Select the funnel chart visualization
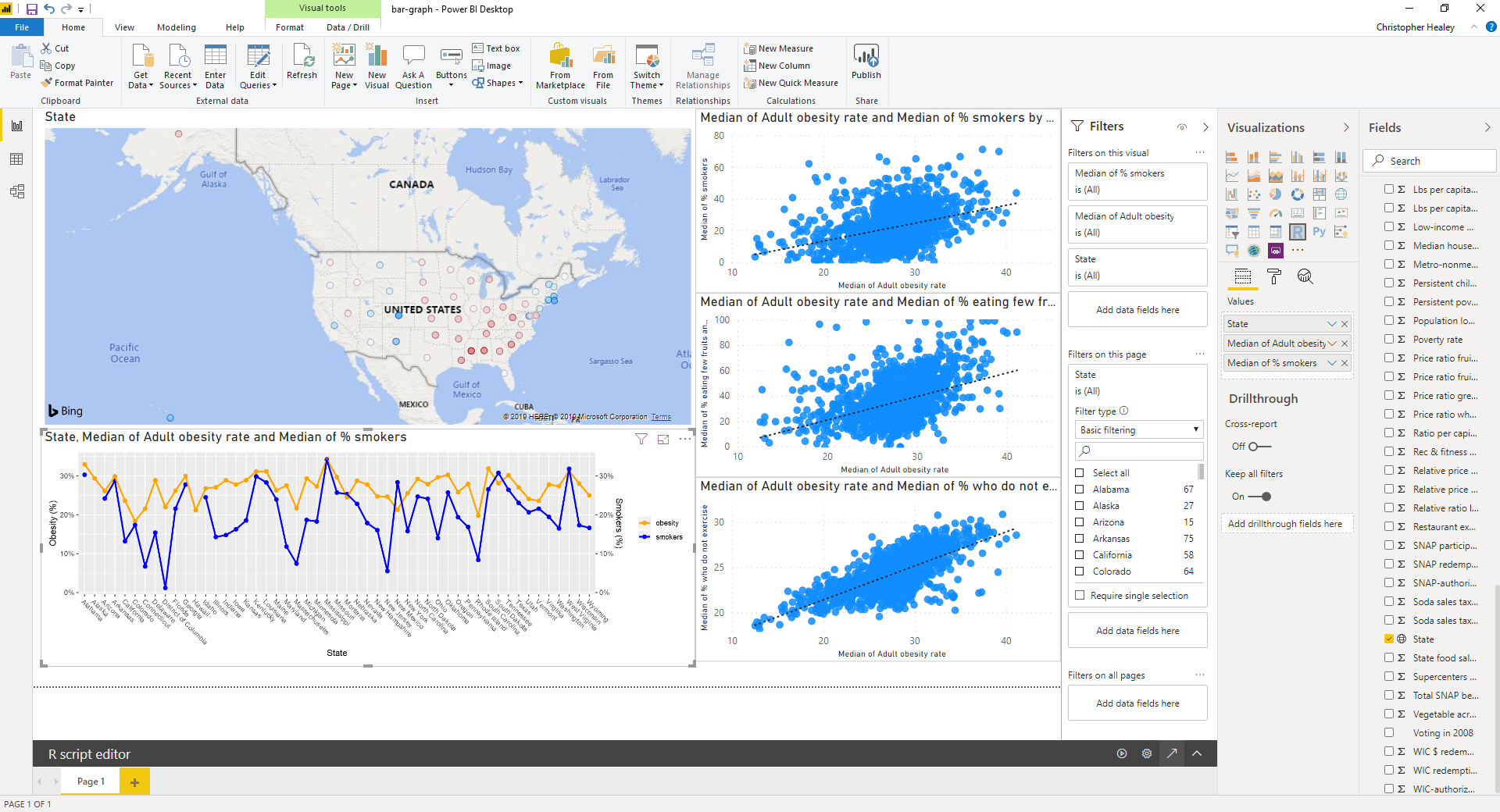This screenshot has width=1500, height=812. [x=1254, y=213]
